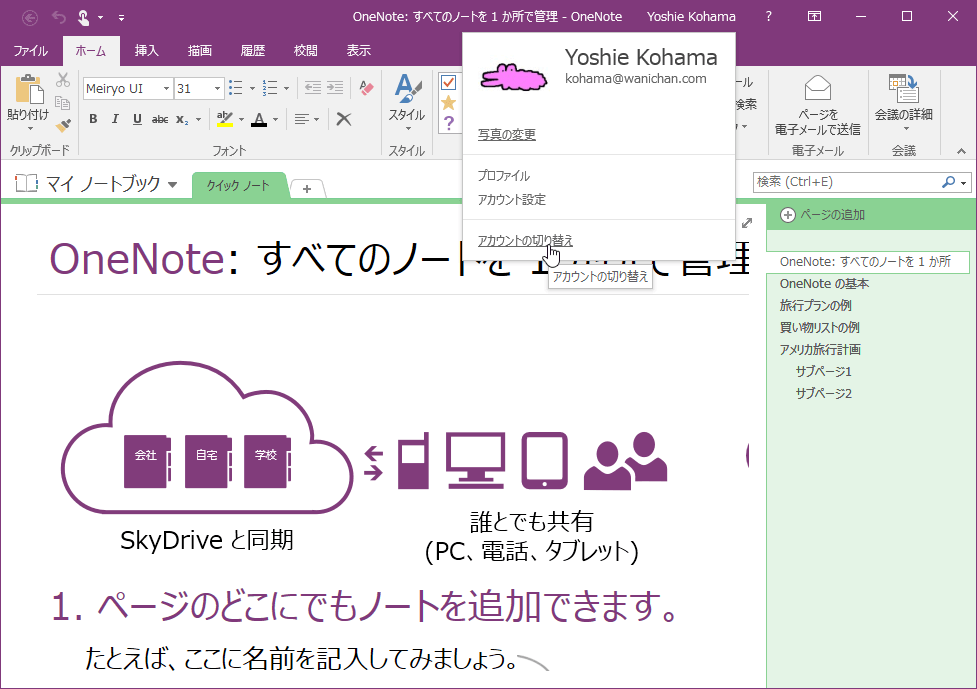Click the Copy icon in clipboard group
Viewport: 977px width, 689px height.
click(x=62, y=103)
